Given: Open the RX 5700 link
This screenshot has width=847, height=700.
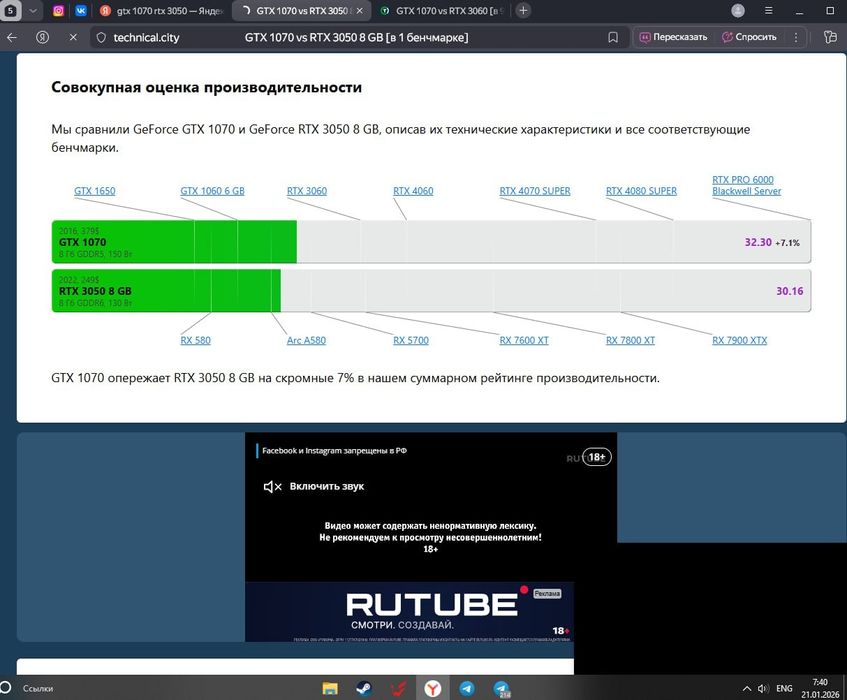Looking at the screenshot, I should [411, 340].
